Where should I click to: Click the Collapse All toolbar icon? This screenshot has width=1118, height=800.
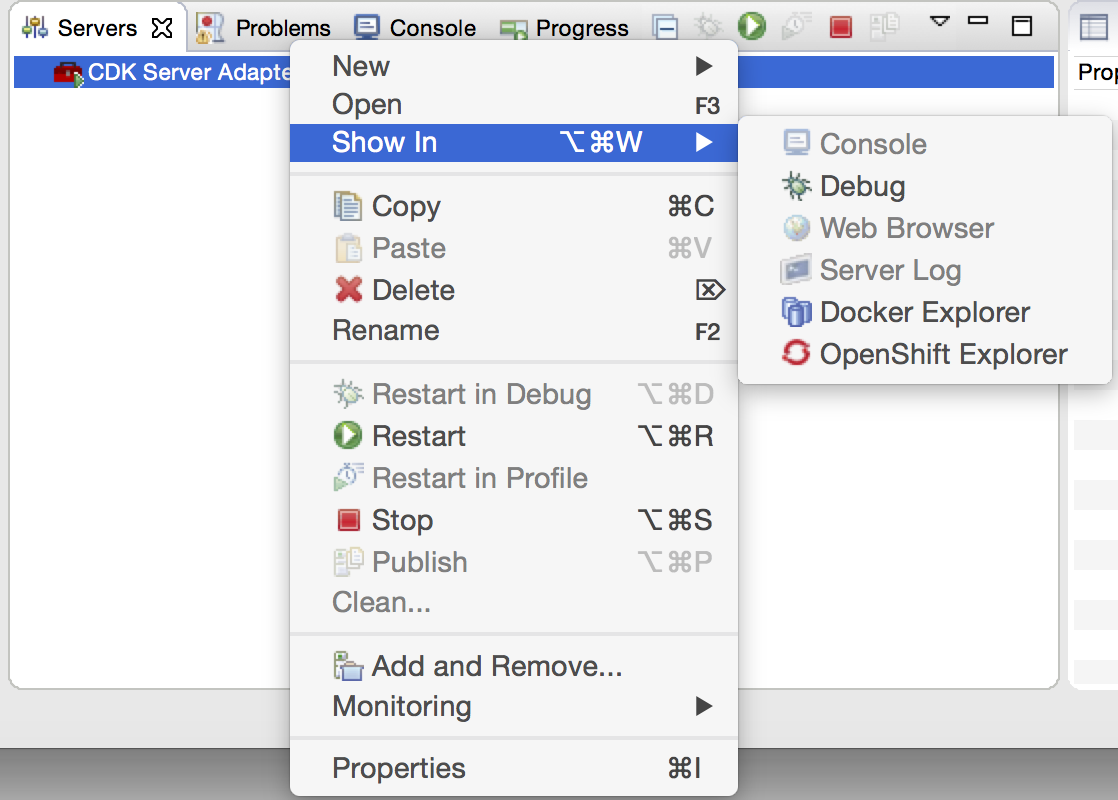[x=667, y=27]
